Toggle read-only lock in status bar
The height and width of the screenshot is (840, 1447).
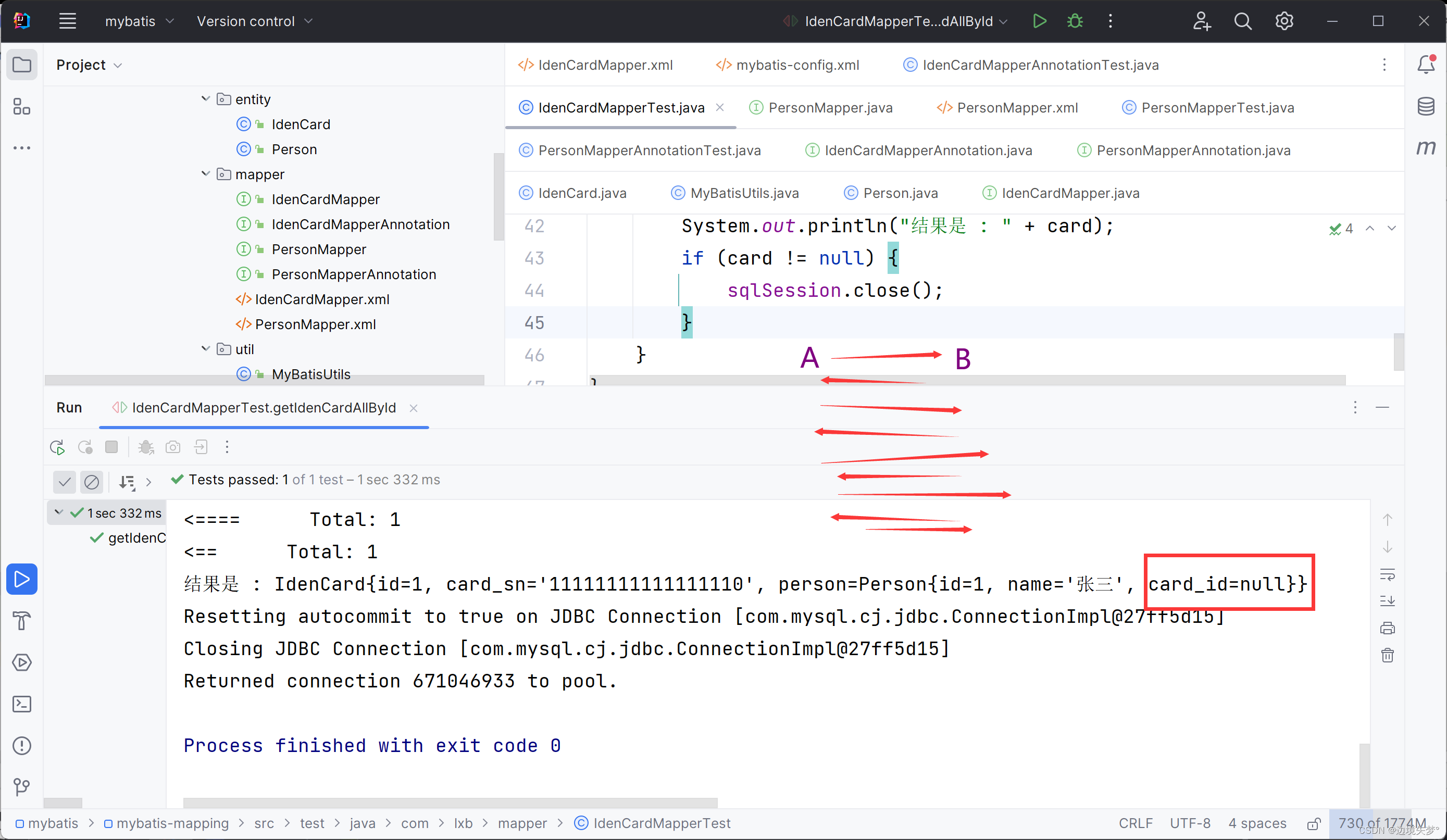pos(1314,824)
